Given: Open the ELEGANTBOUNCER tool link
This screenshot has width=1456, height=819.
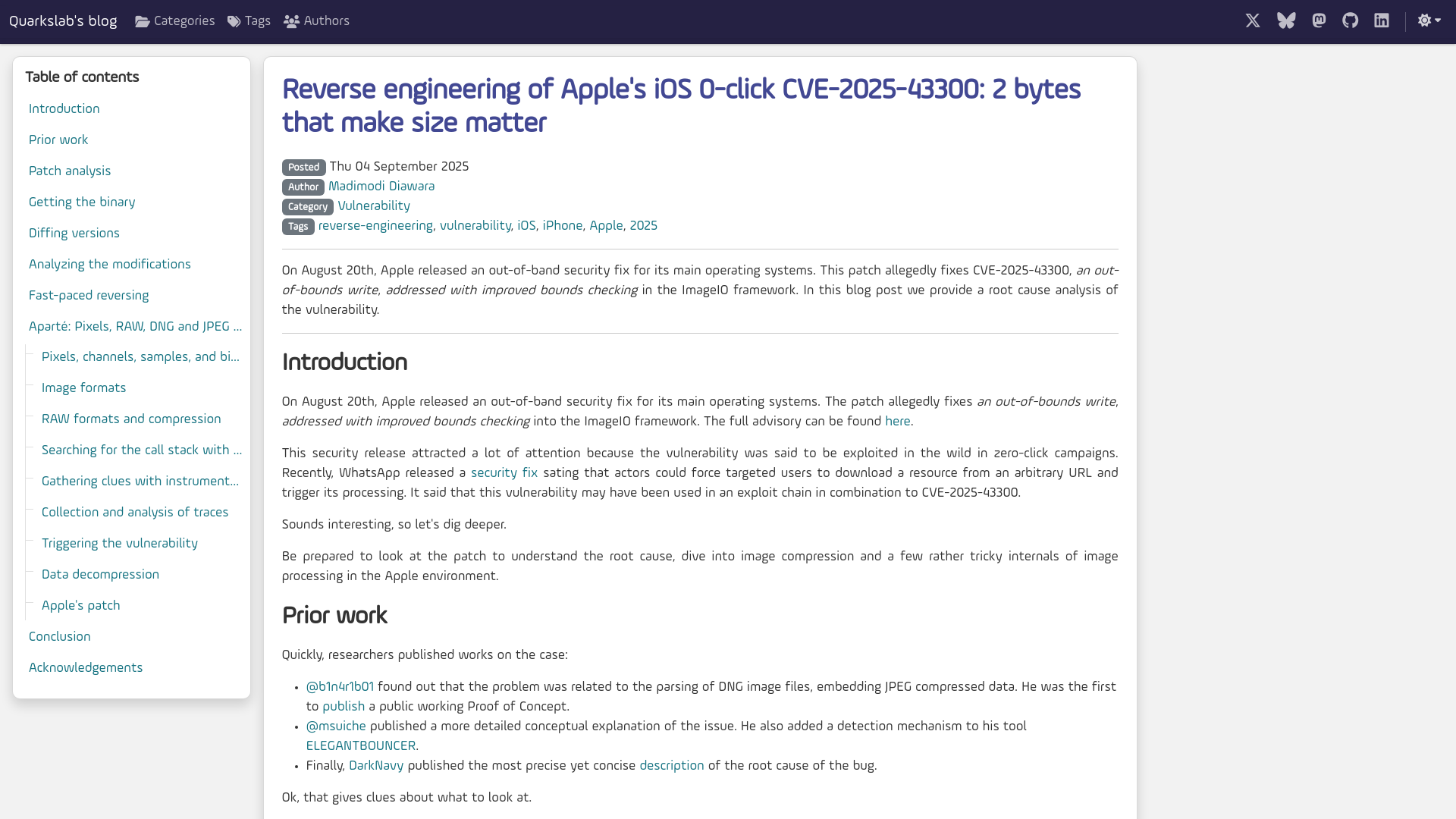Looking at the screenshot, I should 361,746.
